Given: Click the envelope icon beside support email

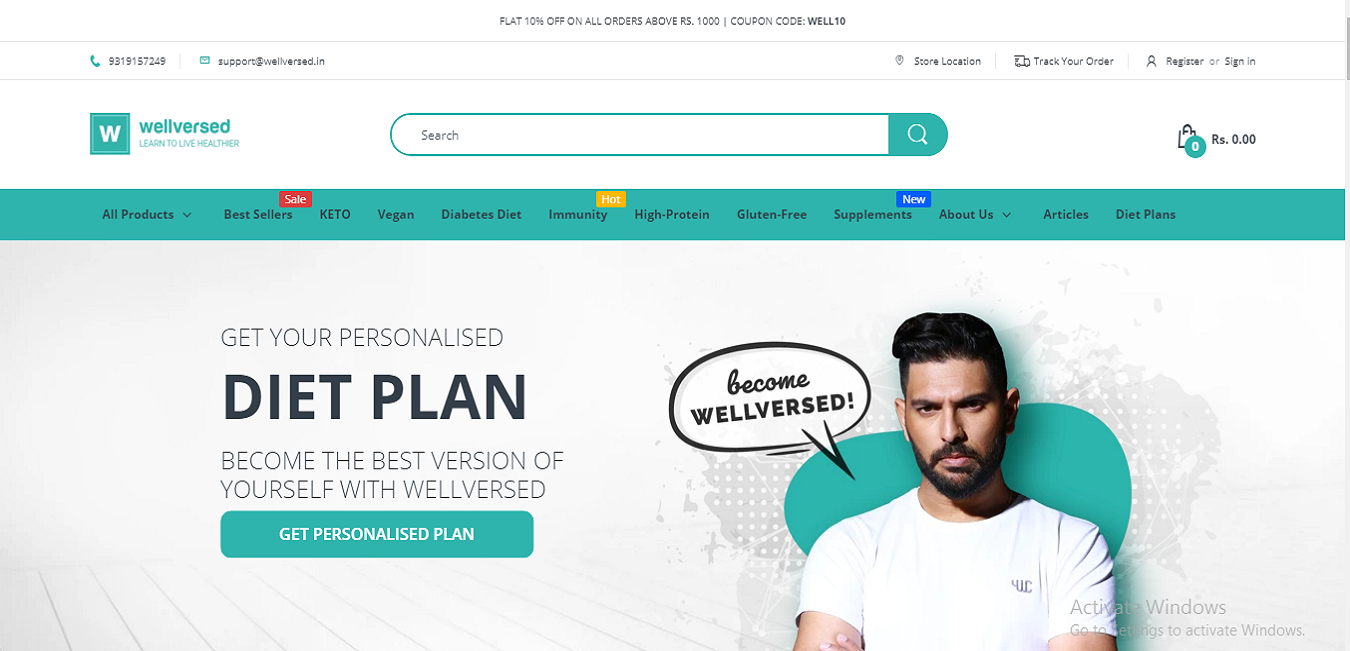Looking at the screenshot, I should (205, 61).
